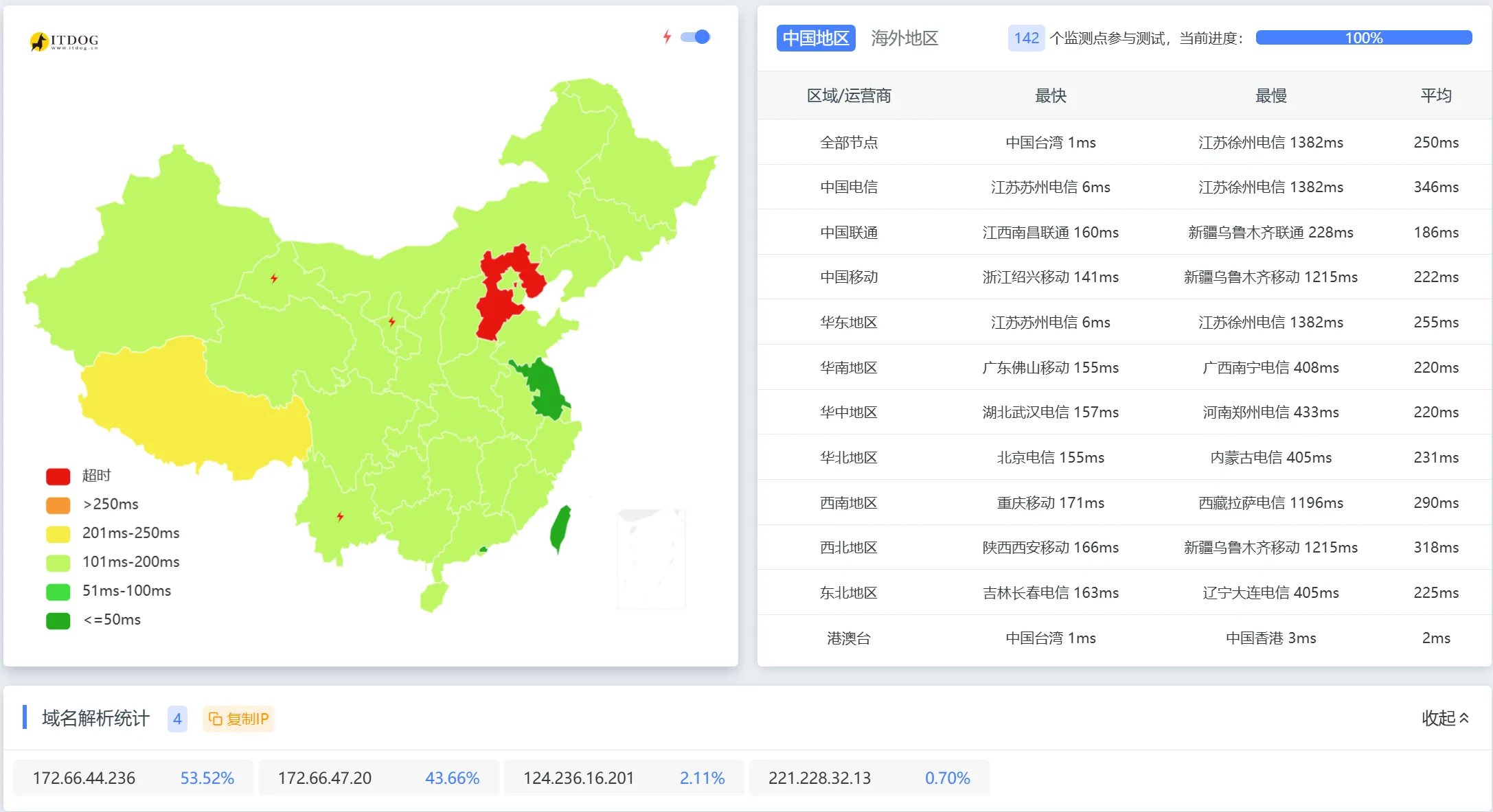This screenshot has width=1493, height=812.
Task: Click the lightning marker in Yunnan
Action: click(x=340, y=516)
